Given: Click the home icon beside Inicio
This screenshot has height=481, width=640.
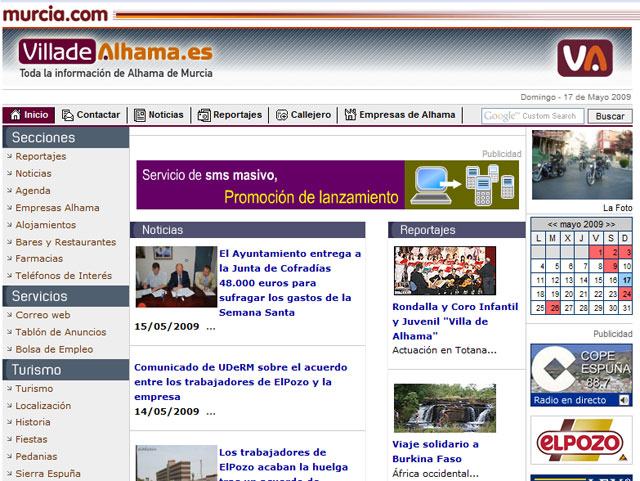Looking at the screenshot, I should click(x=13, y=115).
